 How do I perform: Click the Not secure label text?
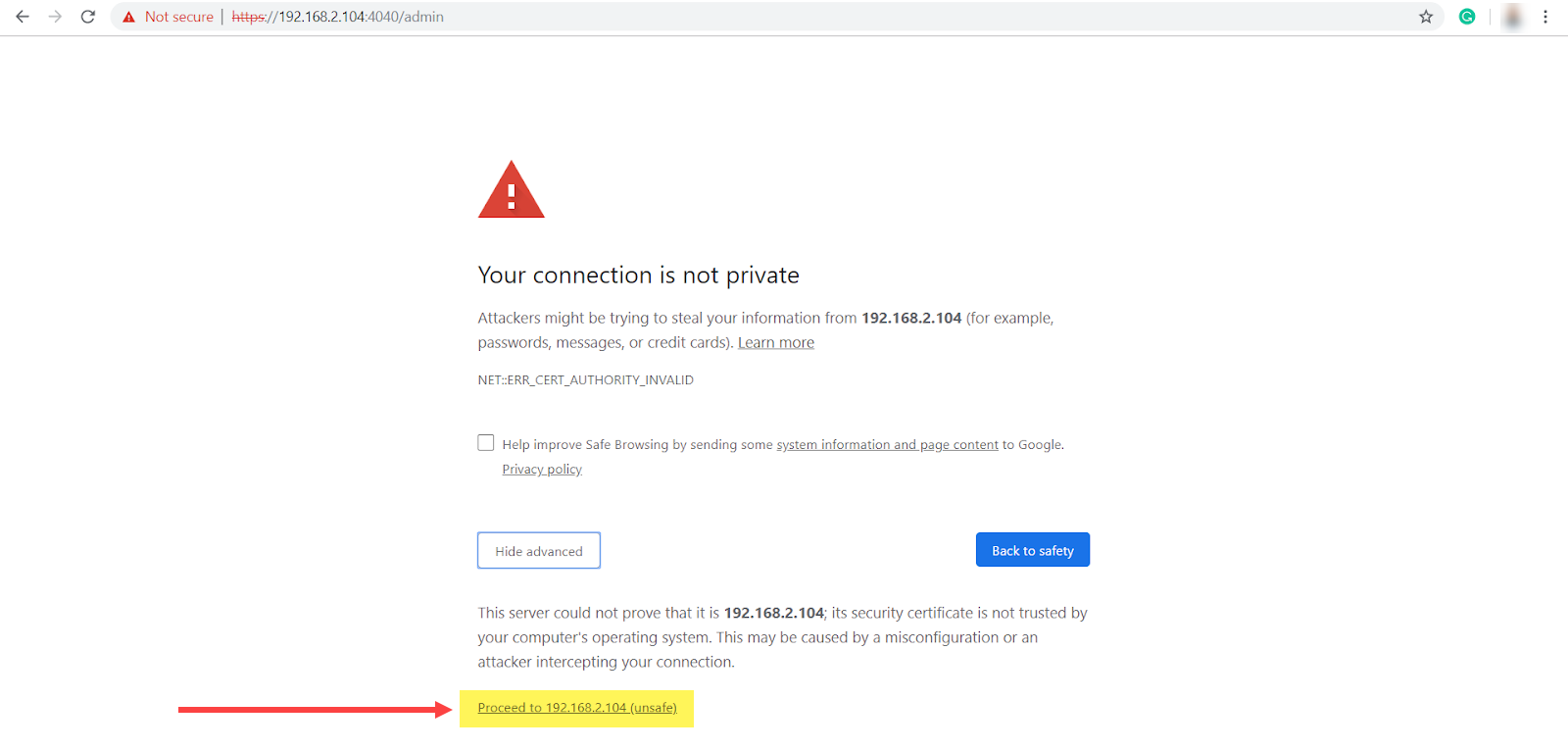pos(179,17)
